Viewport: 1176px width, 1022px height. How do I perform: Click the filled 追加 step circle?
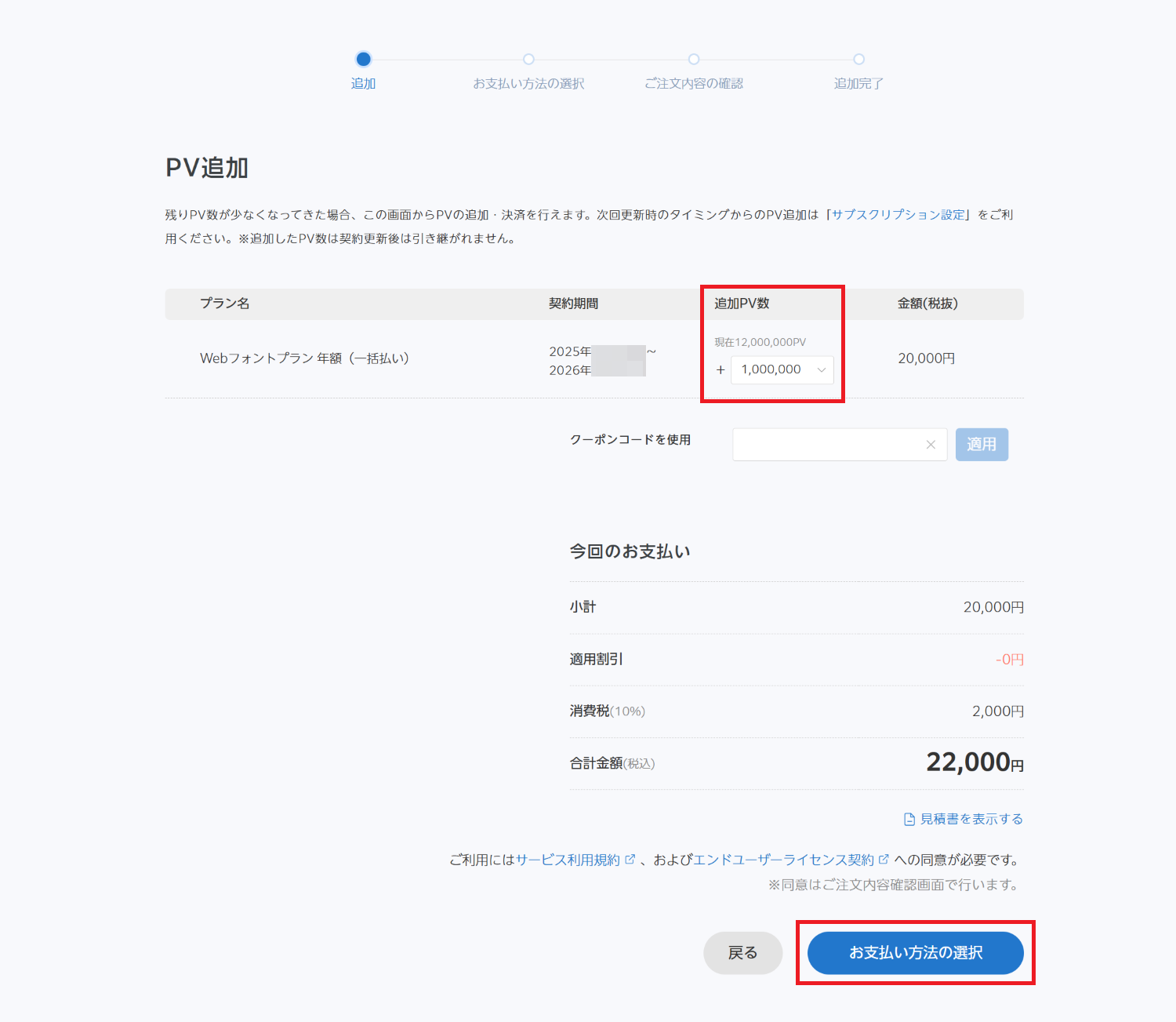pyautogui.click(x=363, y=60)
